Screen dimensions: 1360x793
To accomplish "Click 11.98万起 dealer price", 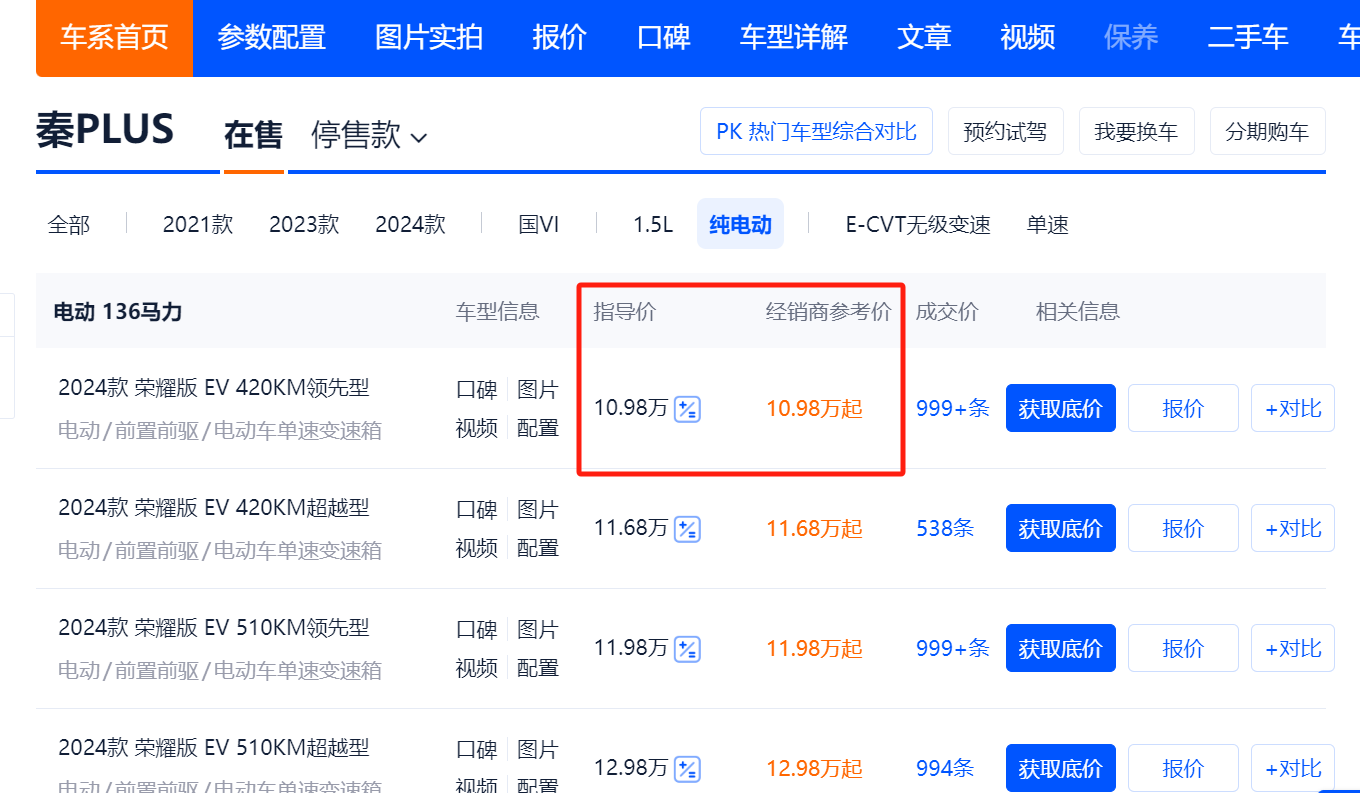I will click(x=814, y=649).
